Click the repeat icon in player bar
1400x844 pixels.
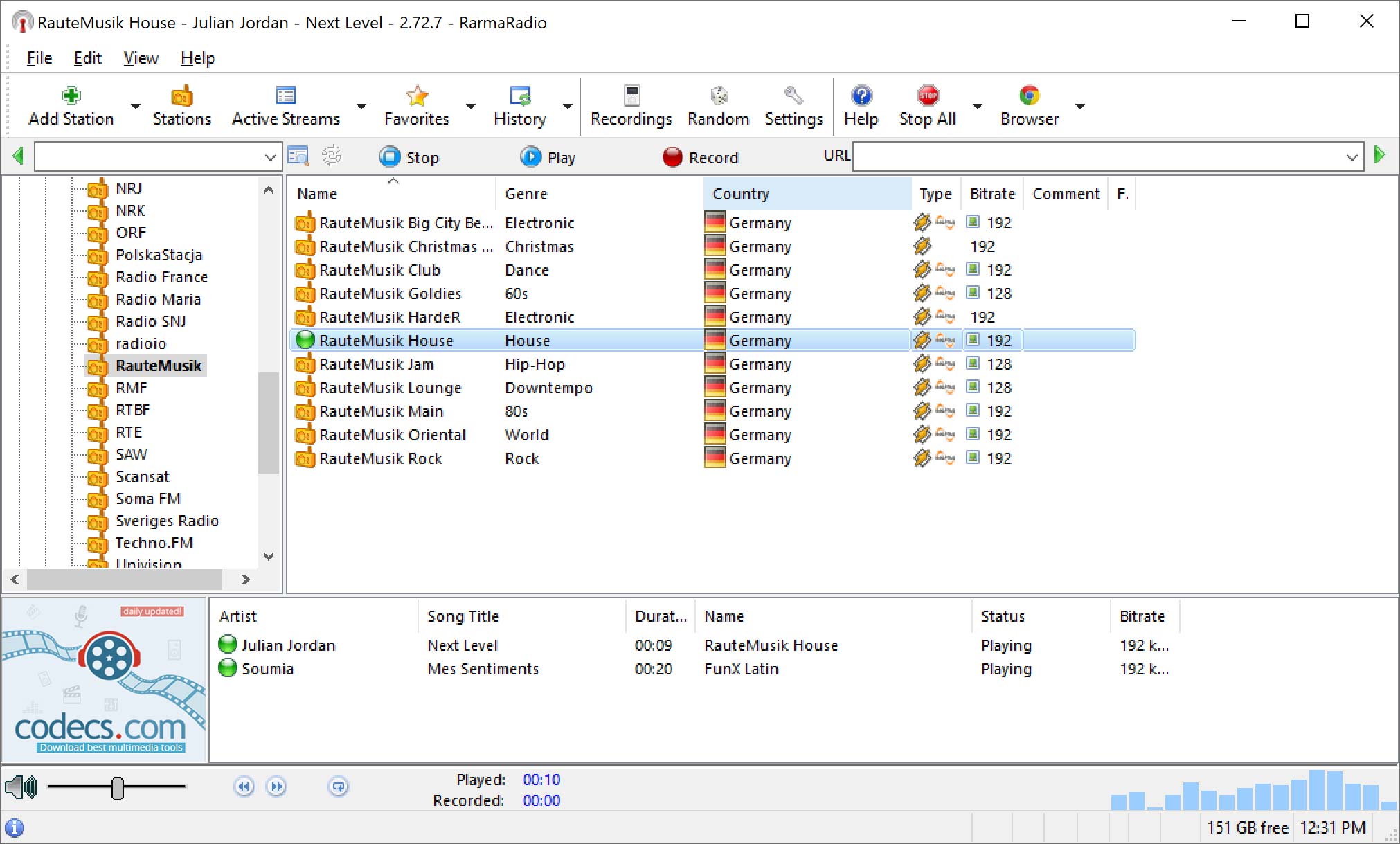[339, 787]
